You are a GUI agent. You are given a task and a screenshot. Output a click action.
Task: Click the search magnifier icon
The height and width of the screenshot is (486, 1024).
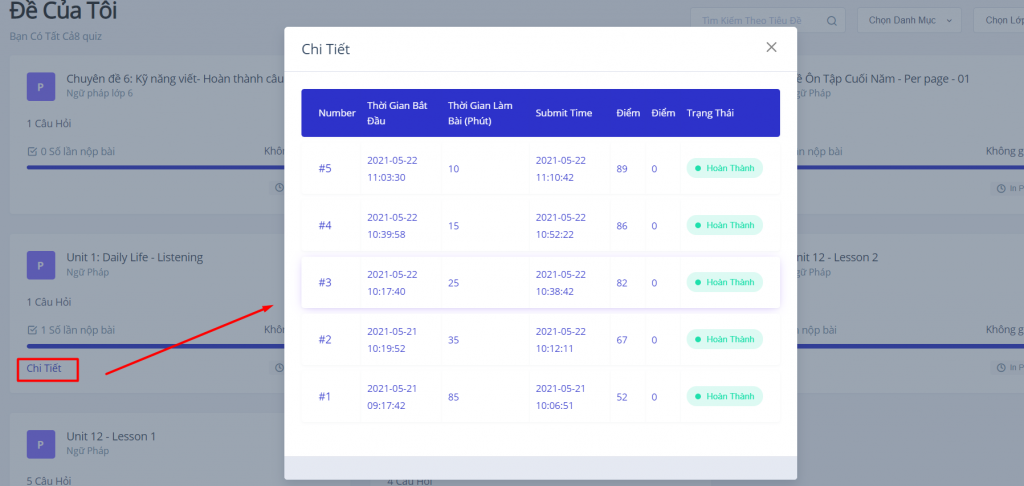pyautogui.click(x=831, y=21)
